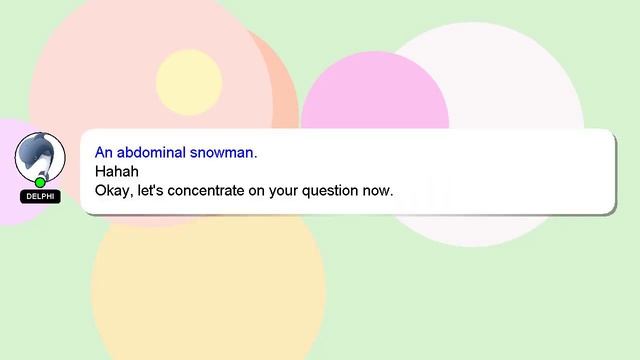Select the 'Hahah' message line
This screenshot has height=360, width=640.
click(117, 171)
